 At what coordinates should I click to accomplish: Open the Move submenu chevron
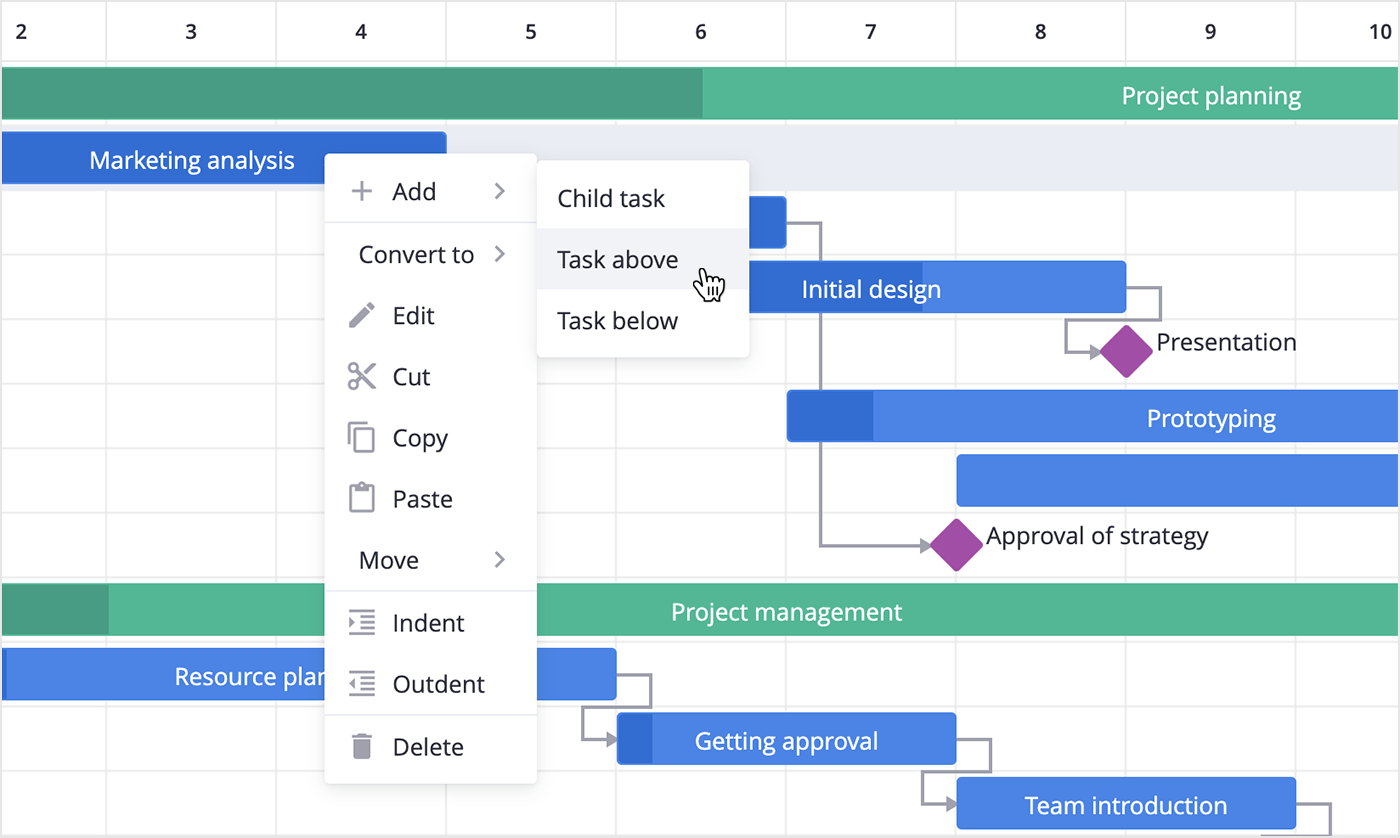point(500,560)
